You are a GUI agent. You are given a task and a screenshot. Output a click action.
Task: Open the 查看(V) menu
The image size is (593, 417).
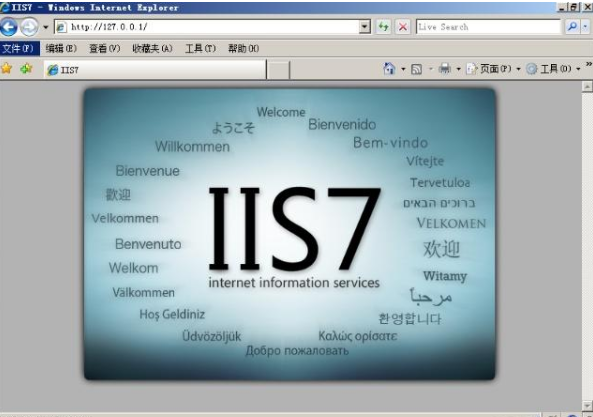[104, 48]
